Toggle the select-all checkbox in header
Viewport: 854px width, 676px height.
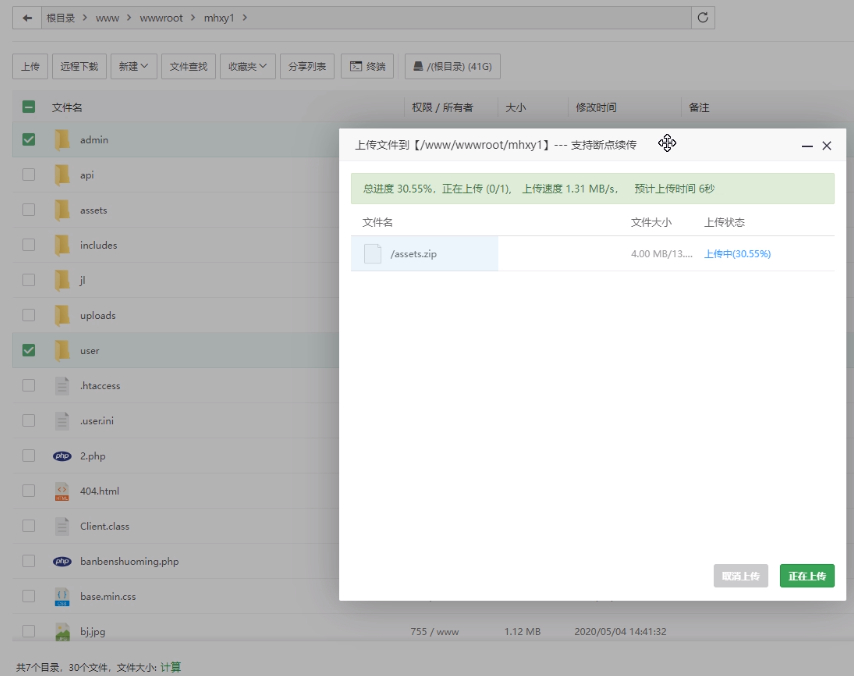coord(29,107)
